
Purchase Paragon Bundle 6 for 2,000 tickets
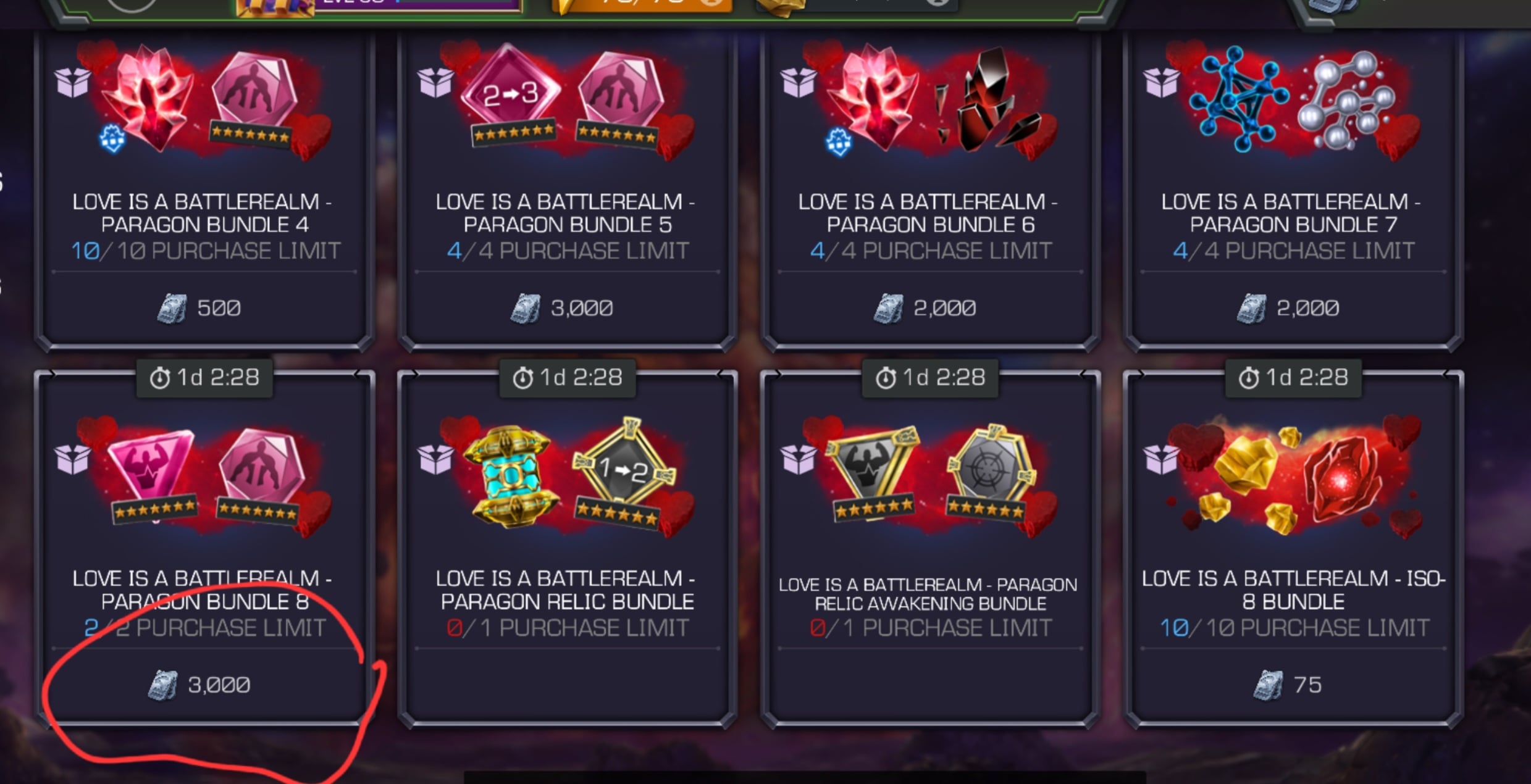(925, 307)
